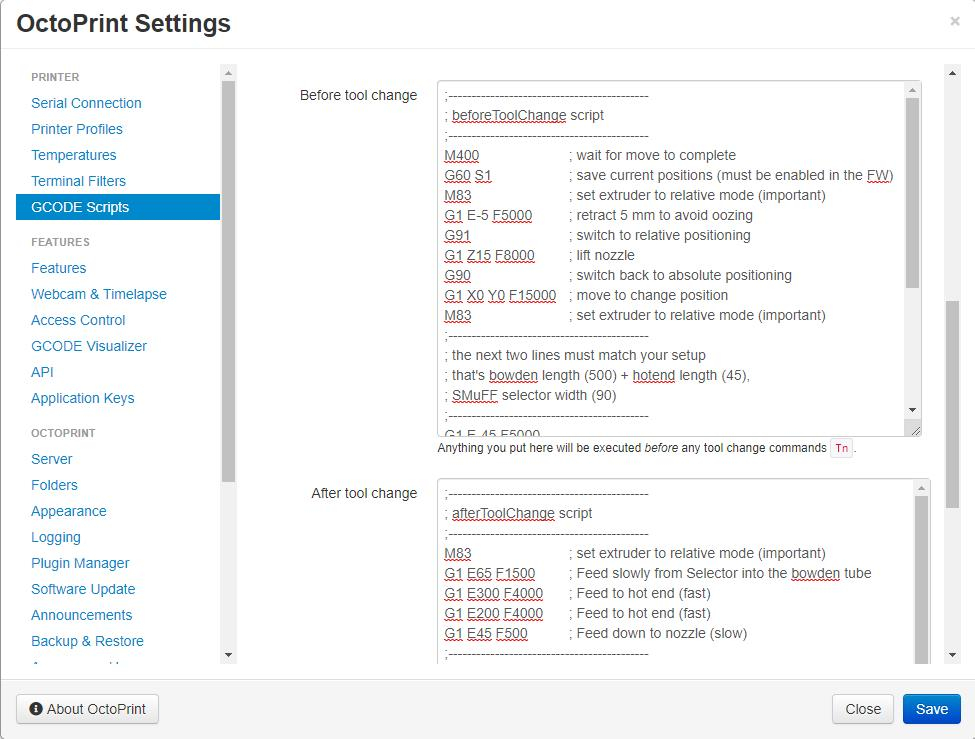
Task: Click the main content scrollbar thumb
Action: pos(952,404)
